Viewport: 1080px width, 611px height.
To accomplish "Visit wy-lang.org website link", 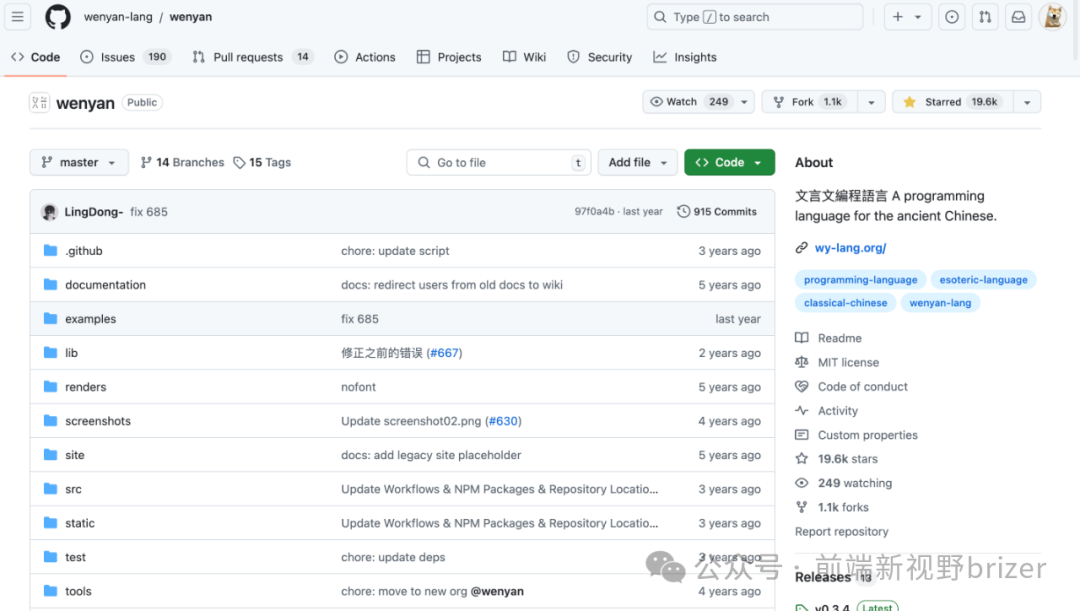I will coord(851,248).
